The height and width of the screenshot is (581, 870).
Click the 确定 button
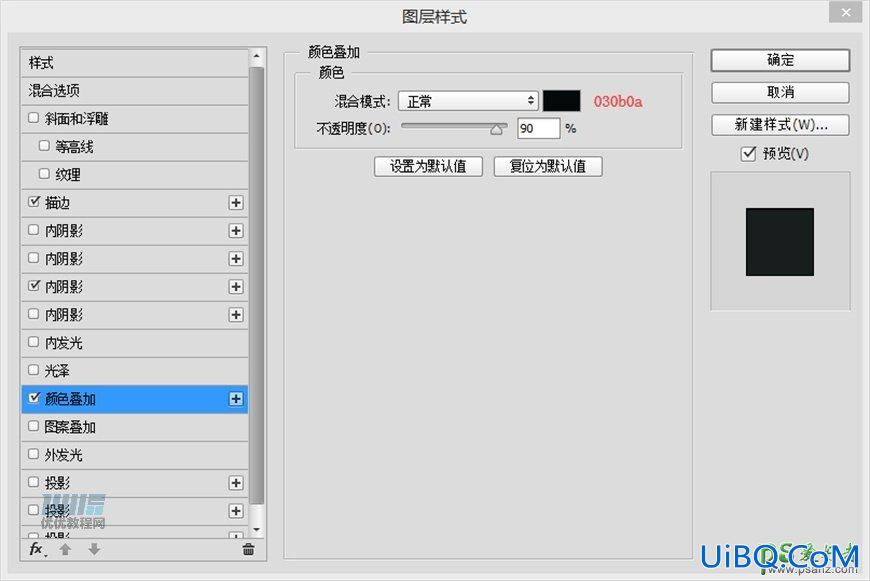[x=780, y=60]
